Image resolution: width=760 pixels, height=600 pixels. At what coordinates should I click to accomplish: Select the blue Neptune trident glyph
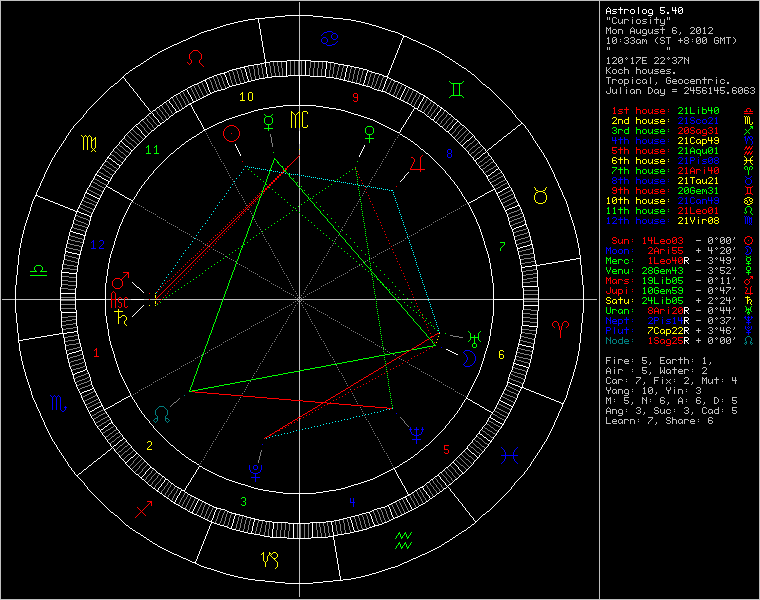(x=415, y=432)
